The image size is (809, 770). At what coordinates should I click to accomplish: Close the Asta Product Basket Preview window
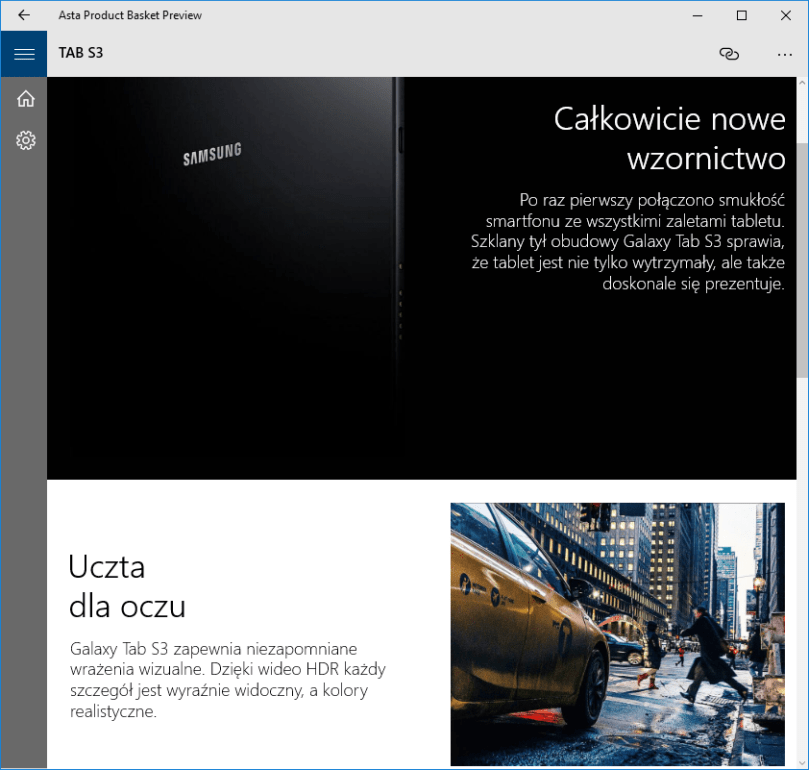point(786,15)
